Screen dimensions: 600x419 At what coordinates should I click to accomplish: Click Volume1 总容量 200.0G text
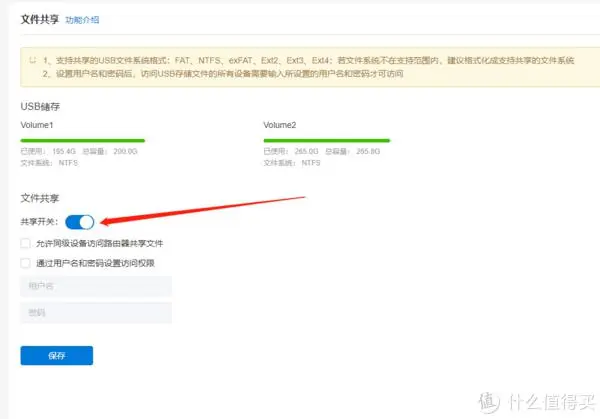pyautogui.click(x=110, y=152)
